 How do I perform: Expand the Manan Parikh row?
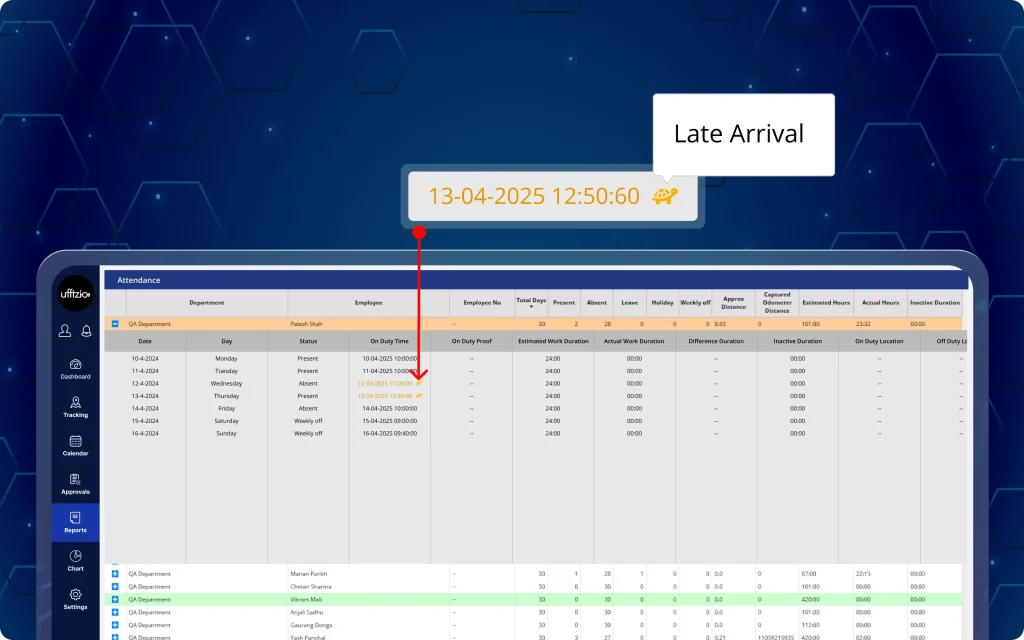coord(115,574)
